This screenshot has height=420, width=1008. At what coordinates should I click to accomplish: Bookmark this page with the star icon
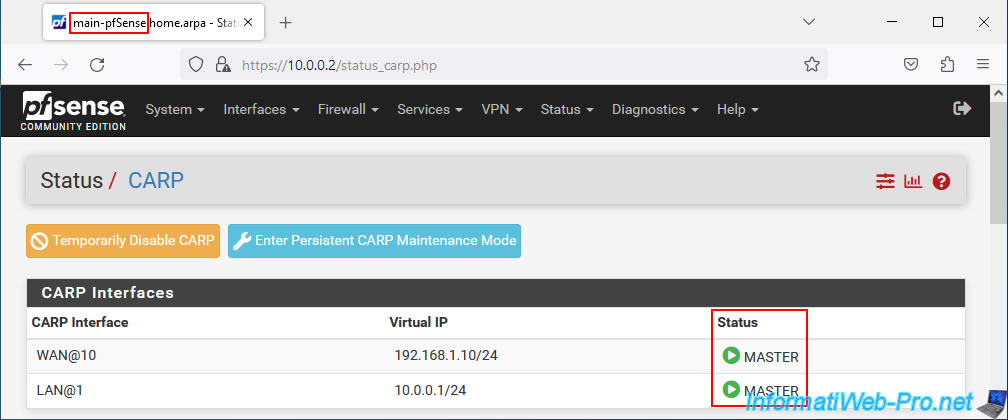(x=812, y=64)
